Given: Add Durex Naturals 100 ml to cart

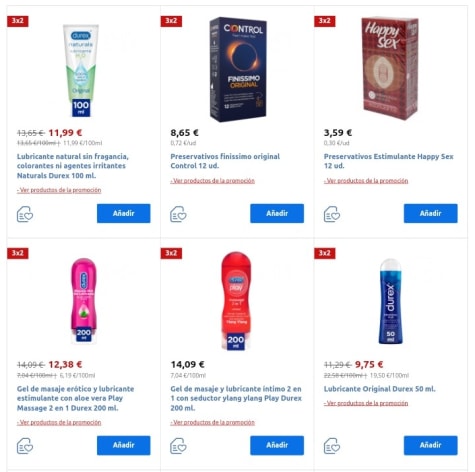Looking at the screenshot, I should tap(124, 213).
